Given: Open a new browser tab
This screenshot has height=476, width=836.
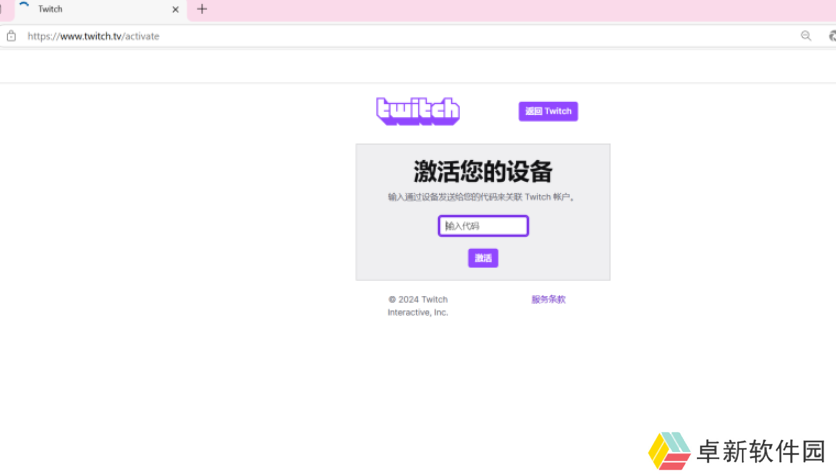Looking at the screenshot, I should 202,9.
